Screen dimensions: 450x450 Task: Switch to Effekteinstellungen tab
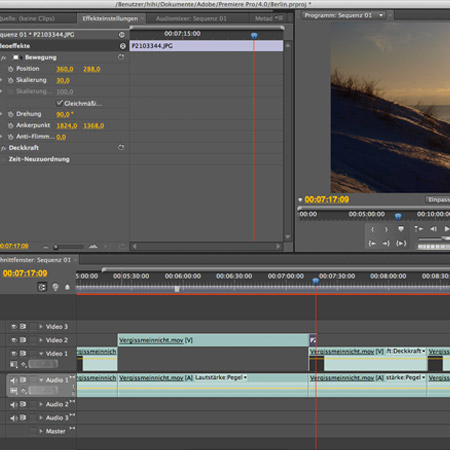110,19
